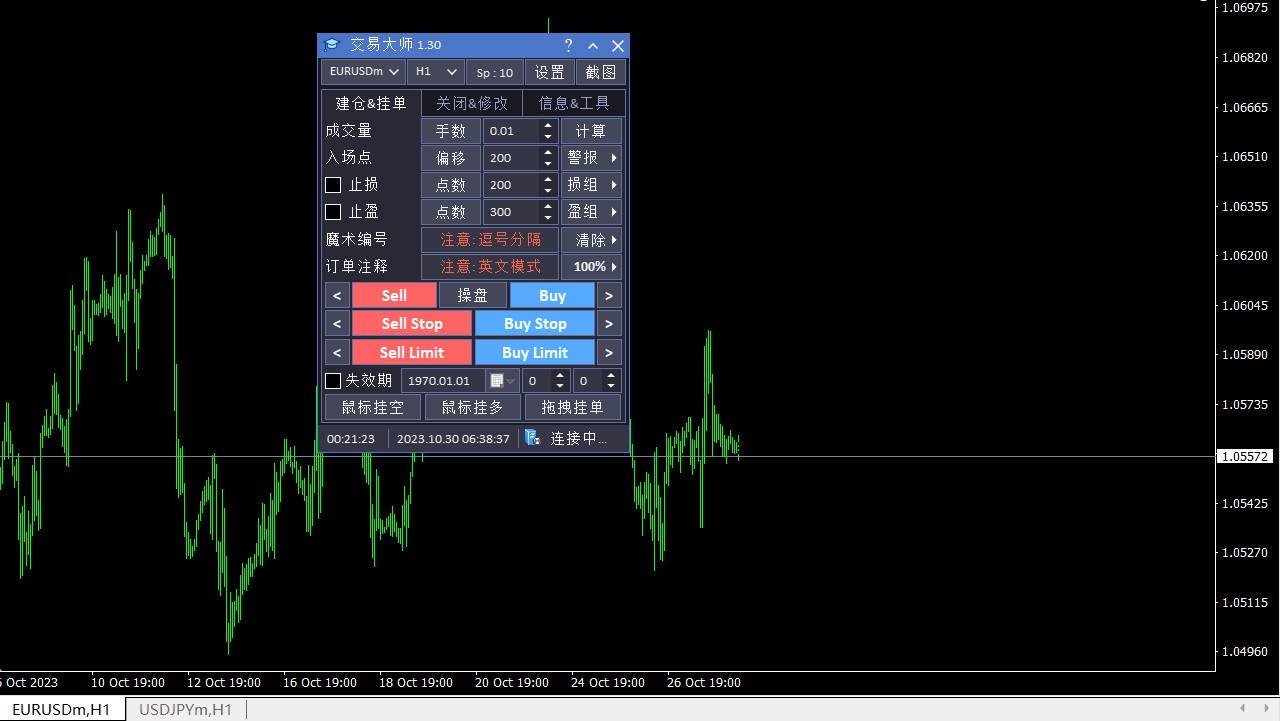Image resolution: width=1280 pixels, height=721 pixels.
Task: Enable the 止盈 take profit checkbox
Action: point(334,212)
